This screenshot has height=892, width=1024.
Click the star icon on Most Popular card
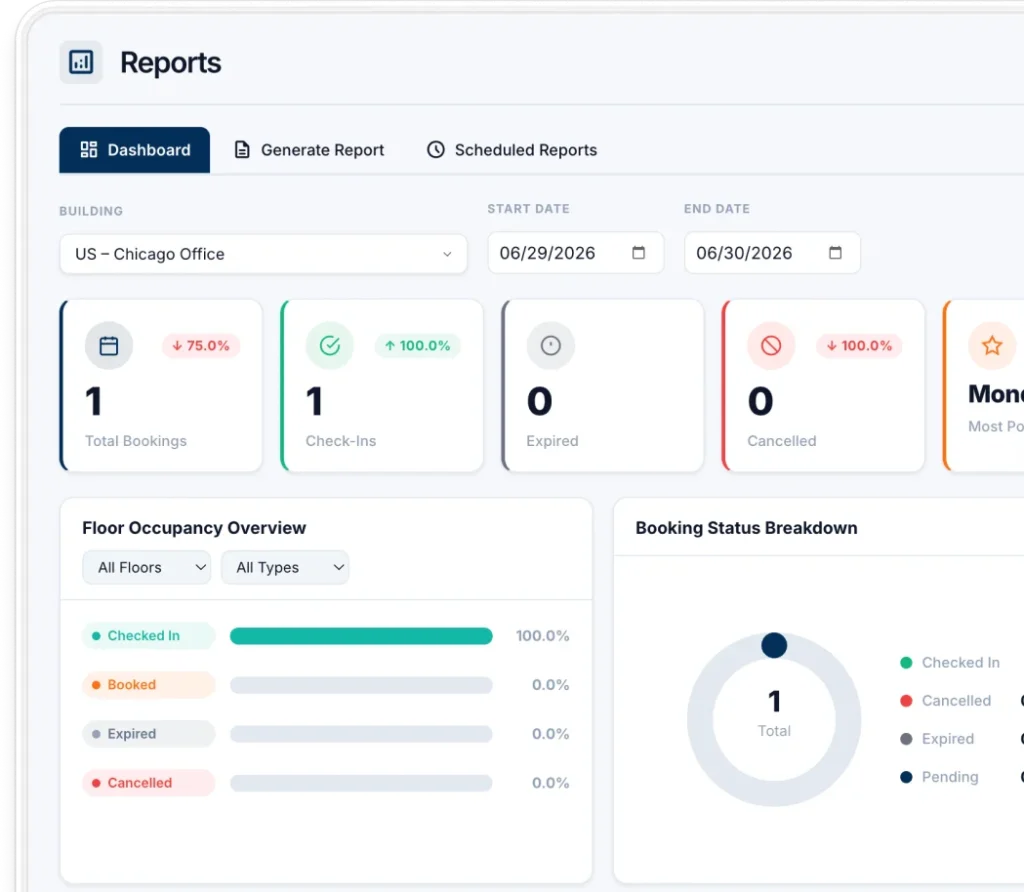[x=992, y=345]
